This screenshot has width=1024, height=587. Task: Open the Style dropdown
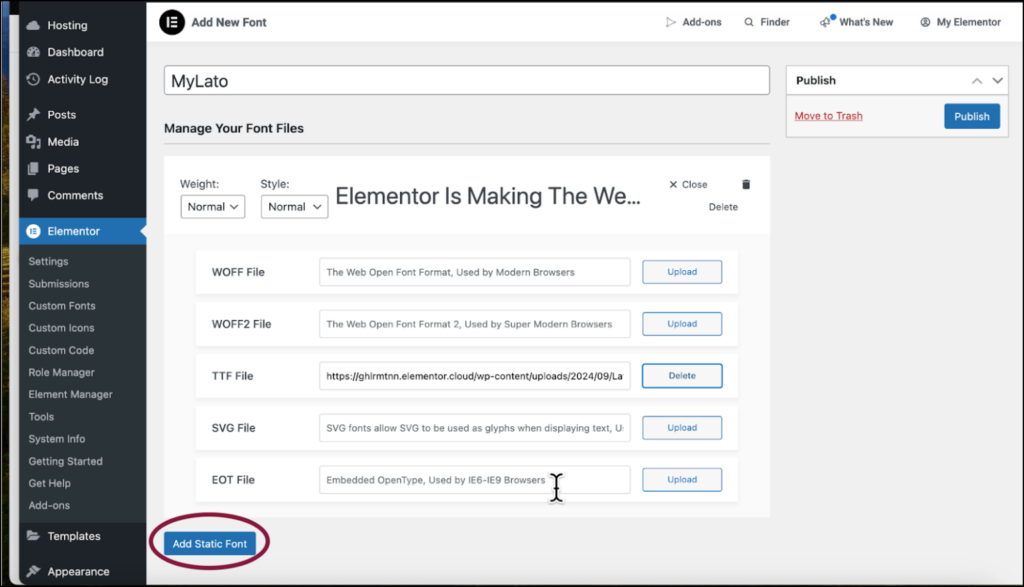coord(295,207)
